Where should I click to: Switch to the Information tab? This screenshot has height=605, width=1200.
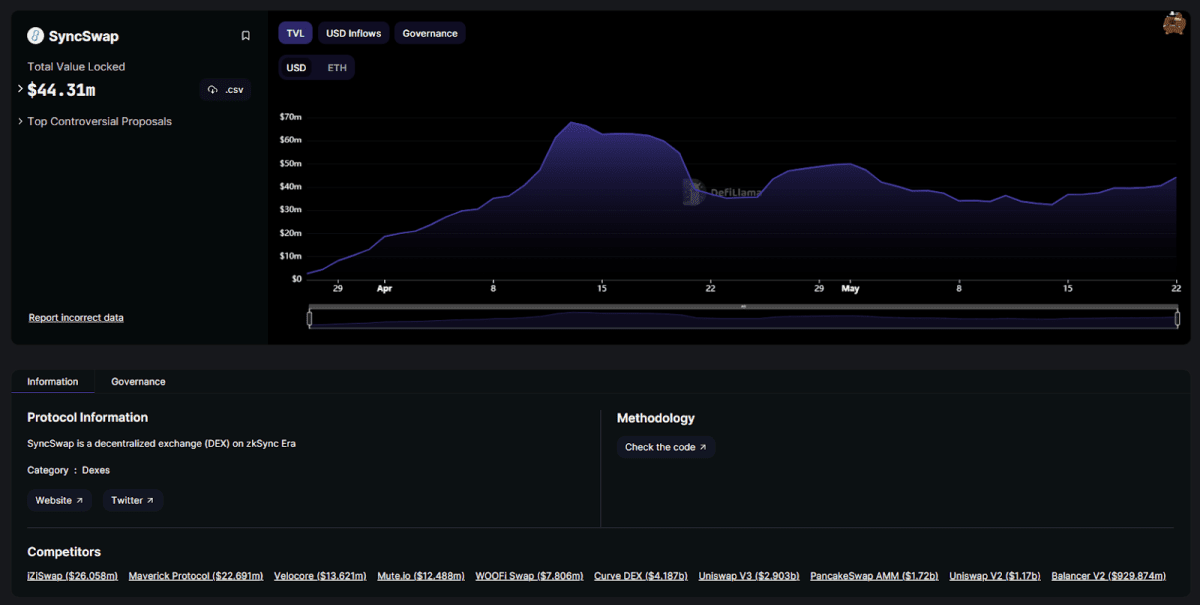[x=53, y=381]
